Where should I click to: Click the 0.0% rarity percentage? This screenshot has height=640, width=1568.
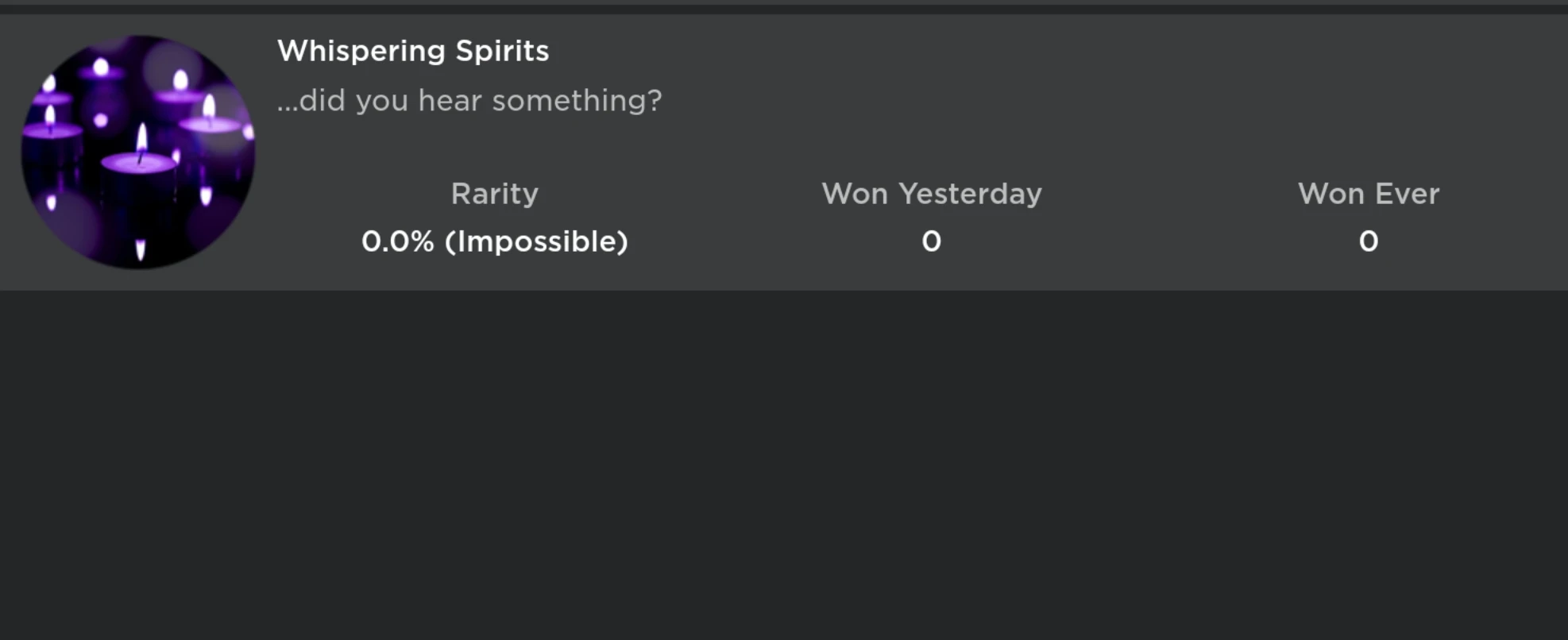397,241
